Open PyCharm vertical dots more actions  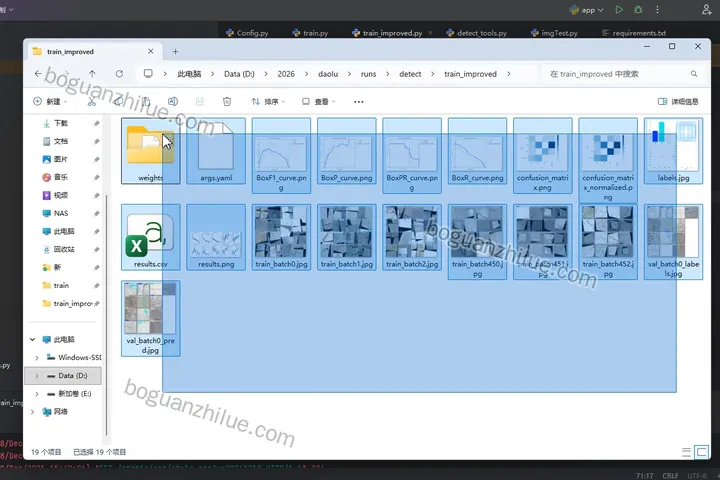[x=658, y=10]
